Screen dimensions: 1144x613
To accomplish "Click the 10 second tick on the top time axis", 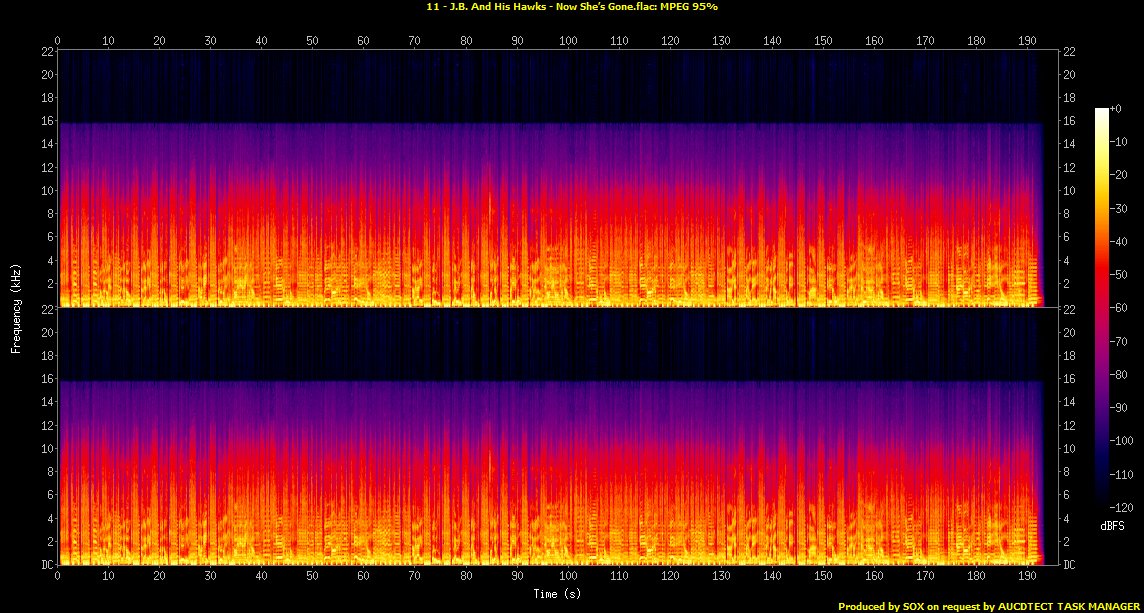I will point(109,41).
